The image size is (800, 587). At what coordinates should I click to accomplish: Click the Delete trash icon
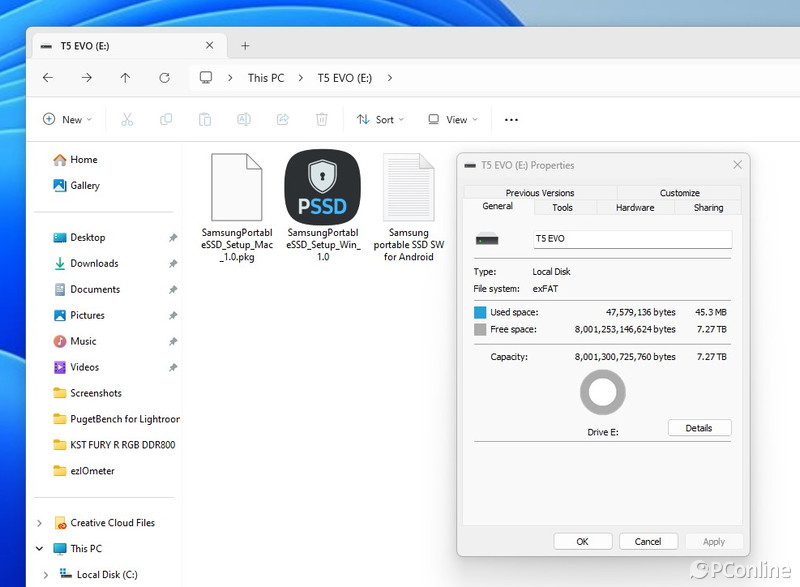[x=321, y=119]
